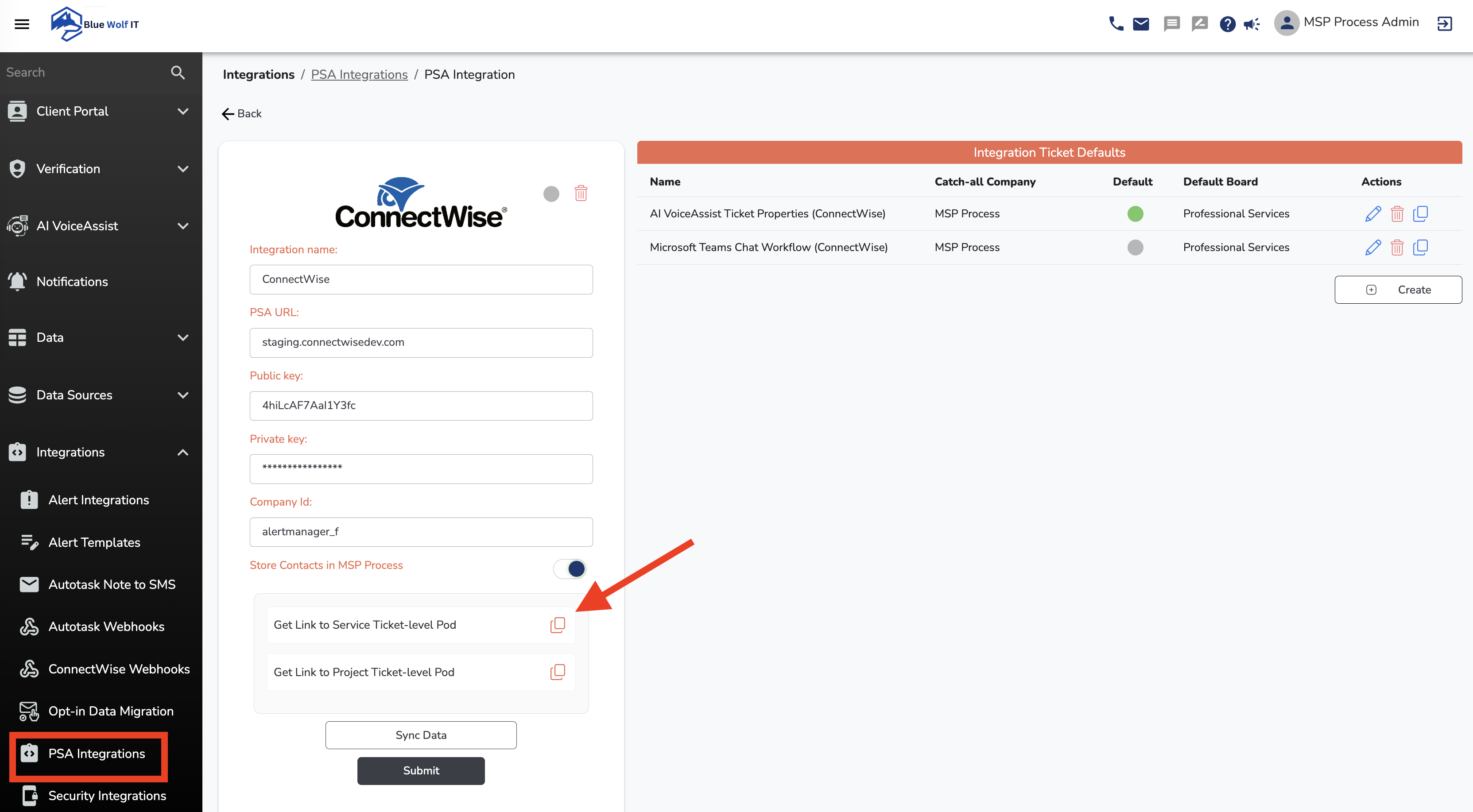Viewport: 1473px width, 812px height.
Task: Follow the PSA Integrations breadcrumb link
Action: pyautogui.click(x=359, y=74)
